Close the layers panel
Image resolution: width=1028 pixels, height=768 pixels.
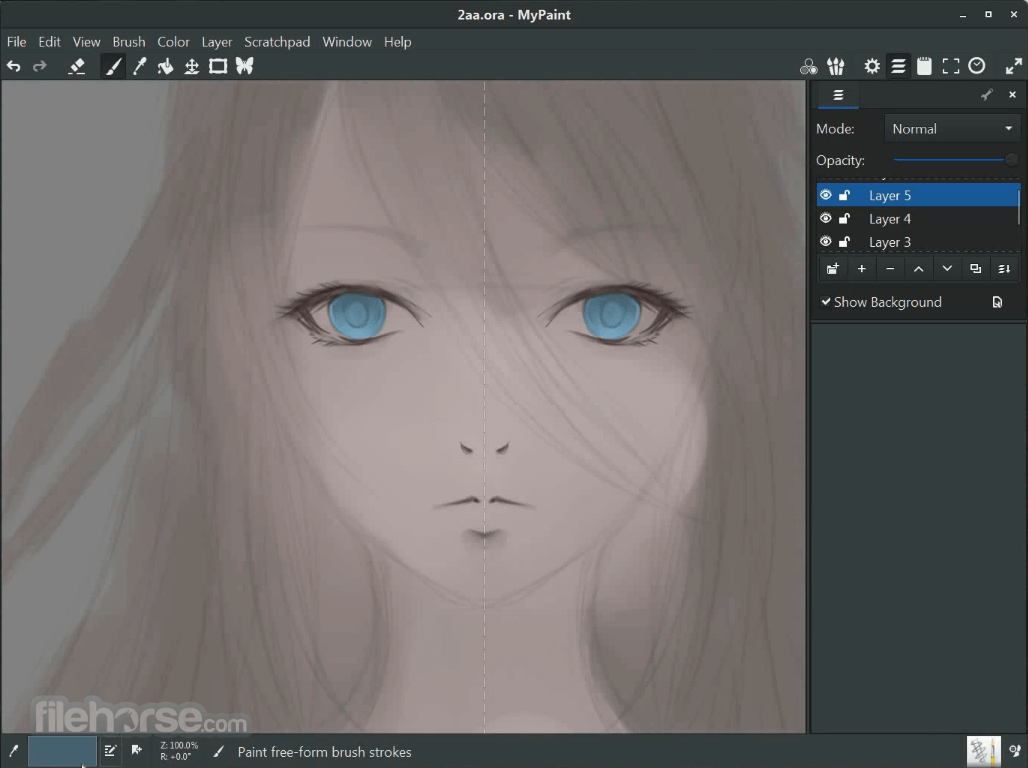[1012, 95]
